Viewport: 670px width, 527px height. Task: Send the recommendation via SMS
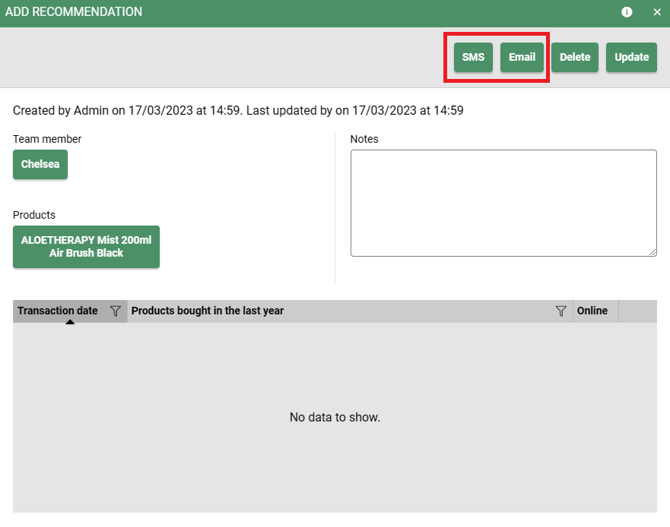[473, 57]
